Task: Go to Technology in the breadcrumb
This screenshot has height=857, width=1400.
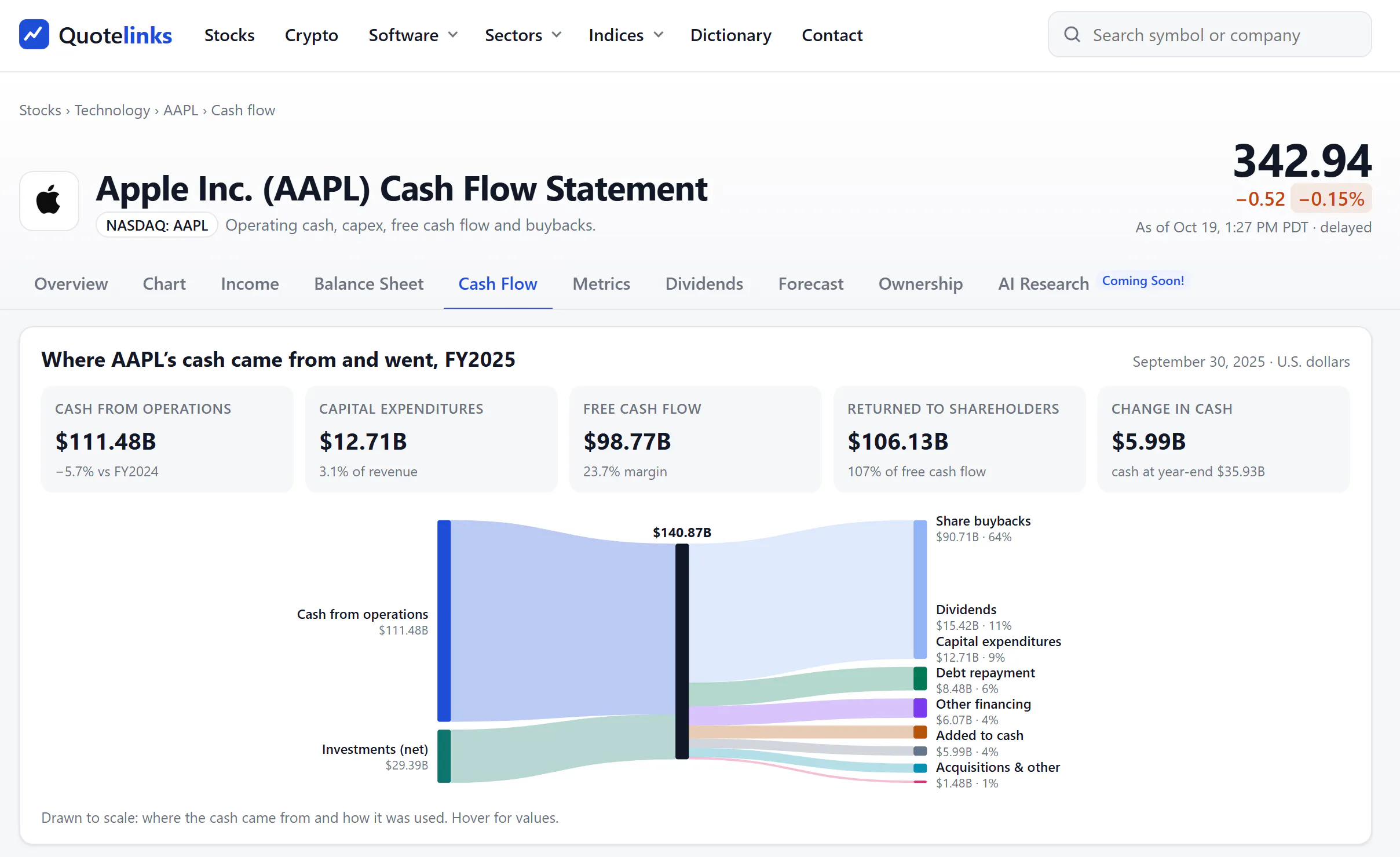Action: [x=112, y=110]
